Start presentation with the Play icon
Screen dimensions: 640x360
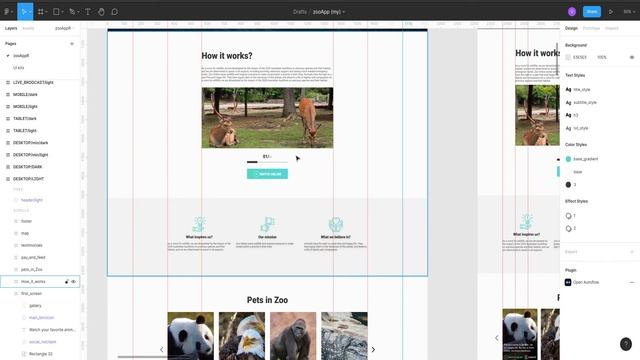pyautogui.click(x=611, y=12)
